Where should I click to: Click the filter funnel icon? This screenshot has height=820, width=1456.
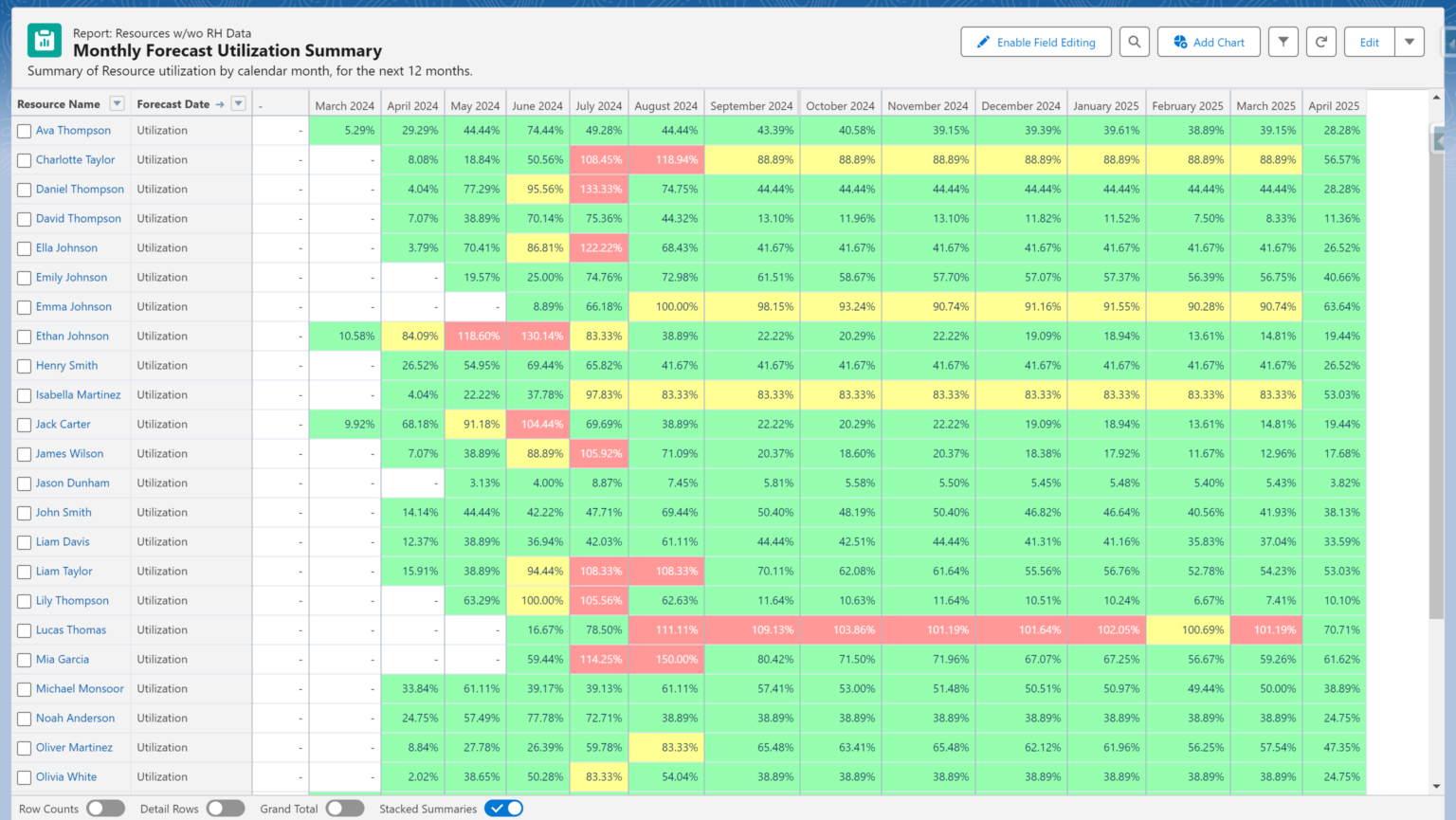(1283, 42)
